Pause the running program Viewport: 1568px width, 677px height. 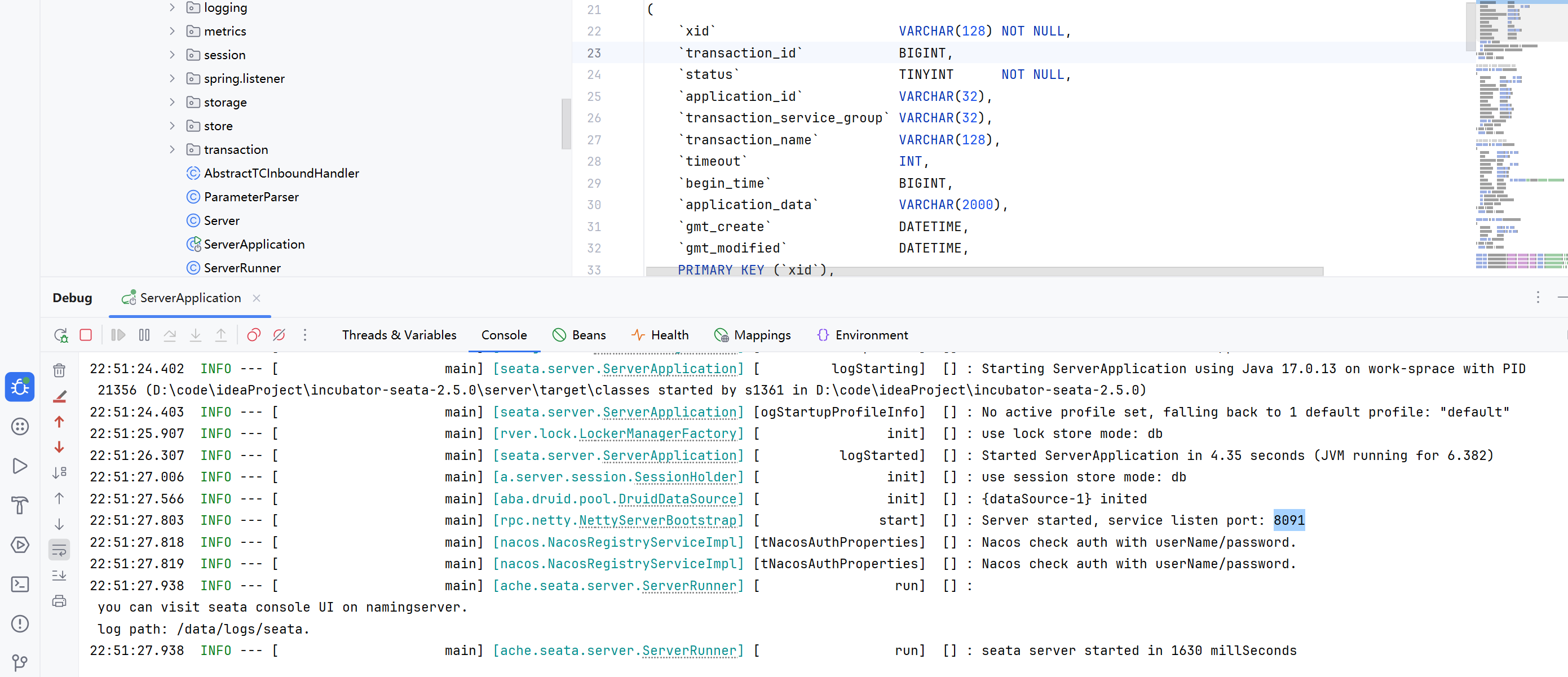point(144,335)
